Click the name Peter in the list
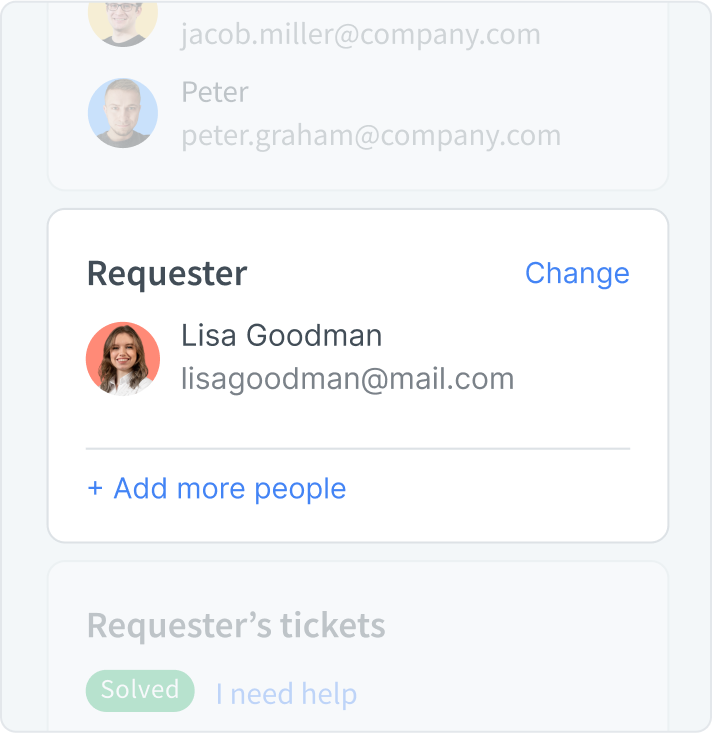Image resolution: width=712 pixels, height=733 pixels. point(214,92)
